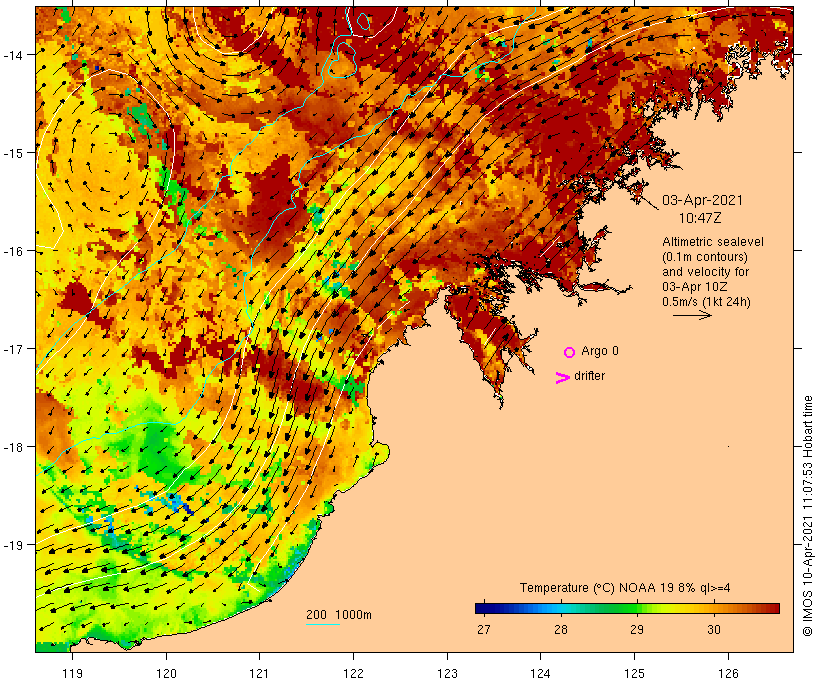Click the latitude axis label -16
This screenshot has width=820, height=680.
click(12, 251)
